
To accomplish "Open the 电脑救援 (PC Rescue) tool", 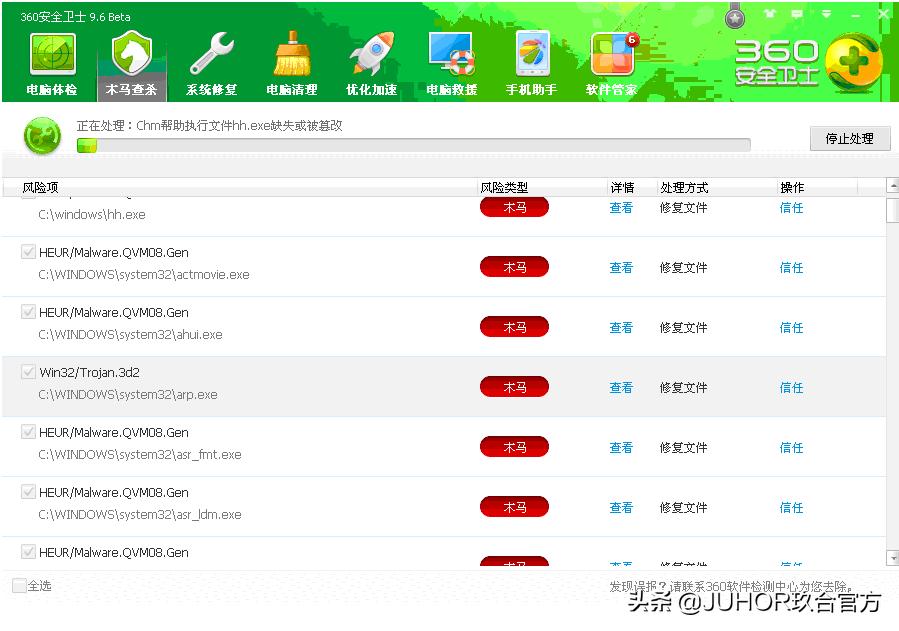I will click(x=450, y=60).
